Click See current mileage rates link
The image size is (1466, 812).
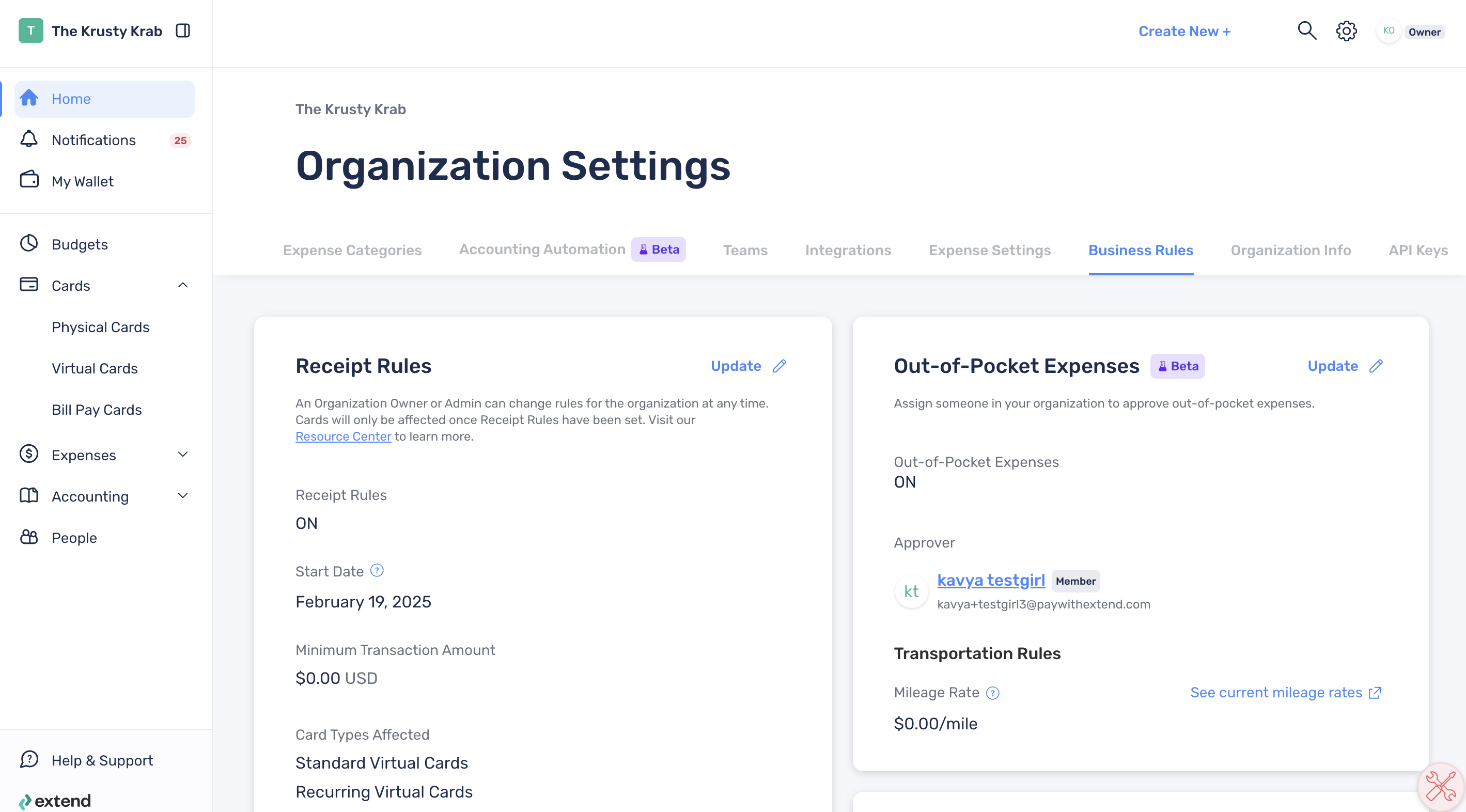1276,693
